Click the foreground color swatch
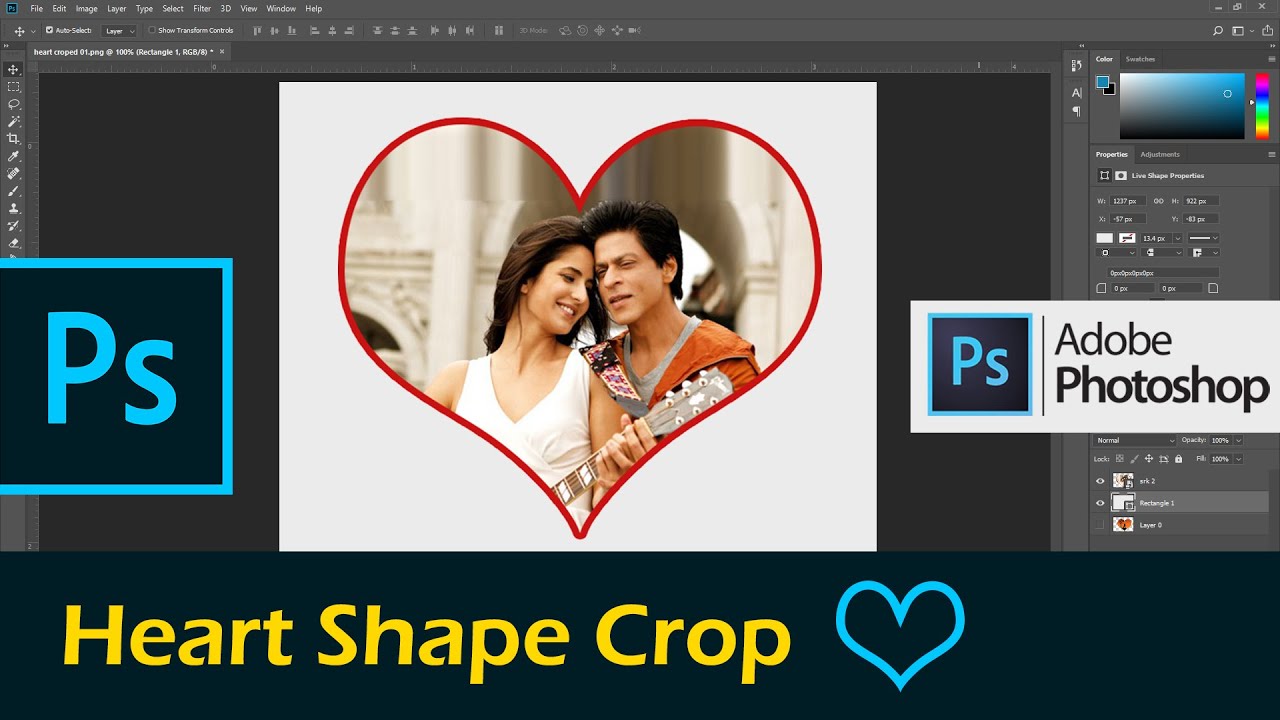This screenshot has height=720, width=1280. coord(1102,82)
